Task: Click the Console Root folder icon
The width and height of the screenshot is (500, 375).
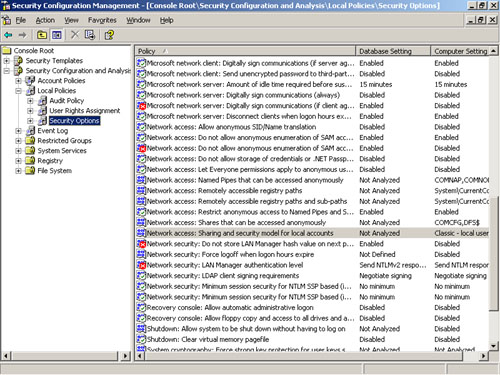Action: pos(7,51)
